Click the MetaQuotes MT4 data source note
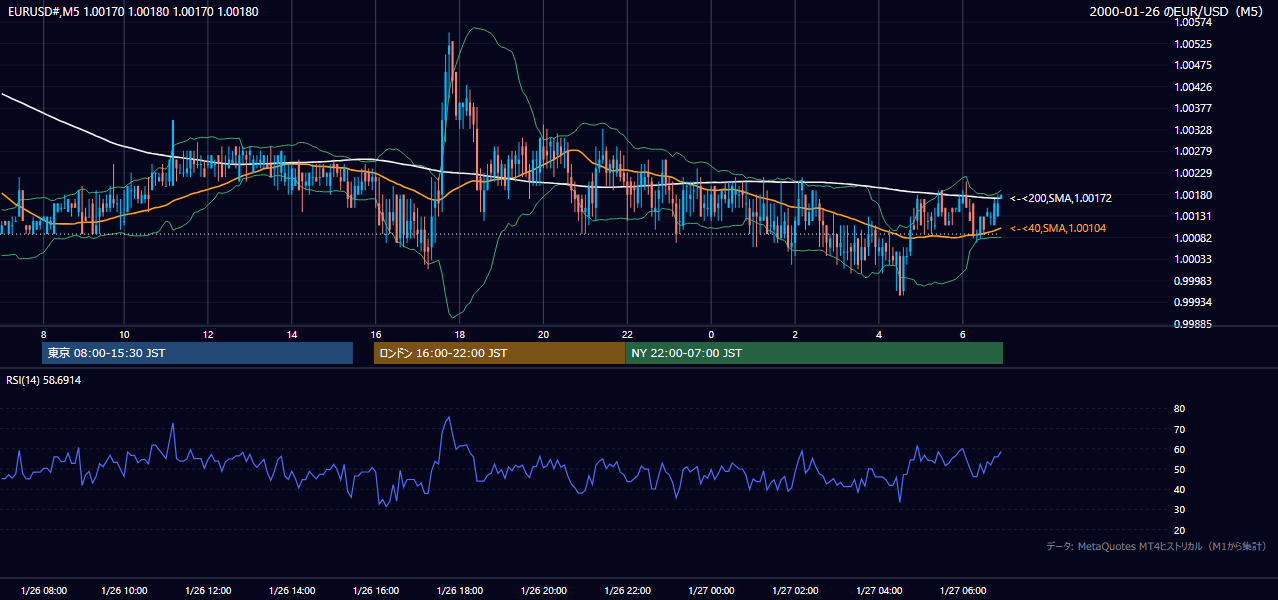This screenshot has height=600, width=1278. [x=1156, y=546]
